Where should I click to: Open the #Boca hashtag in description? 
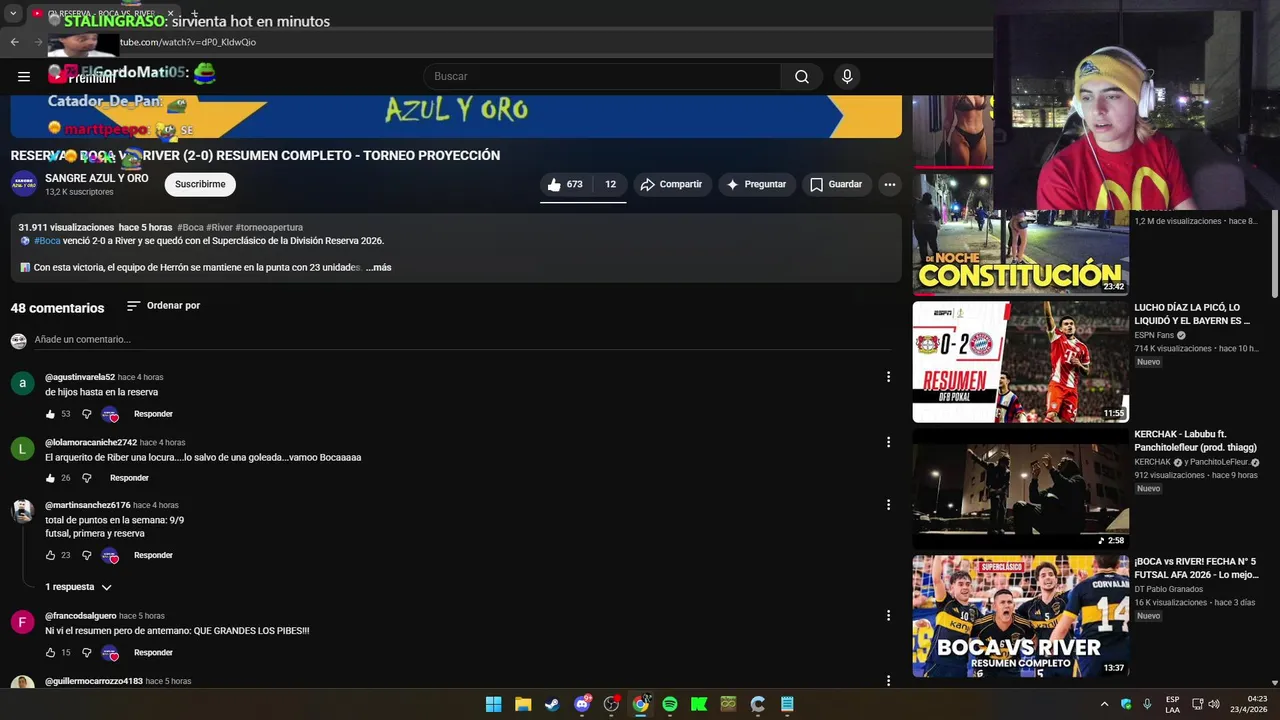pos(47,240)
